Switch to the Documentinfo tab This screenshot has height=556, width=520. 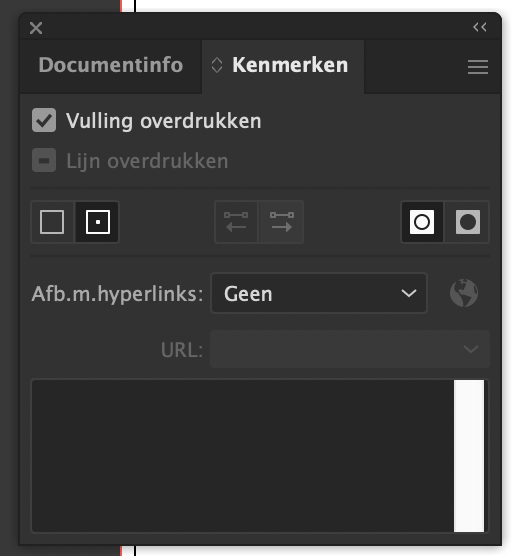click(x=111, y=65)
